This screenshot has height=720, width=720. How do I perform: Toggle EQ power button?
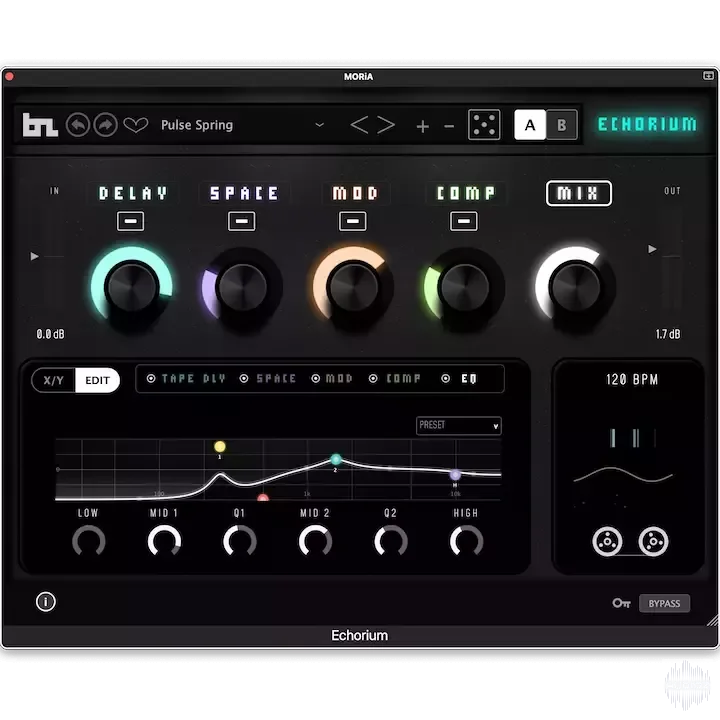pyautogui.click(x=445, y=378)
